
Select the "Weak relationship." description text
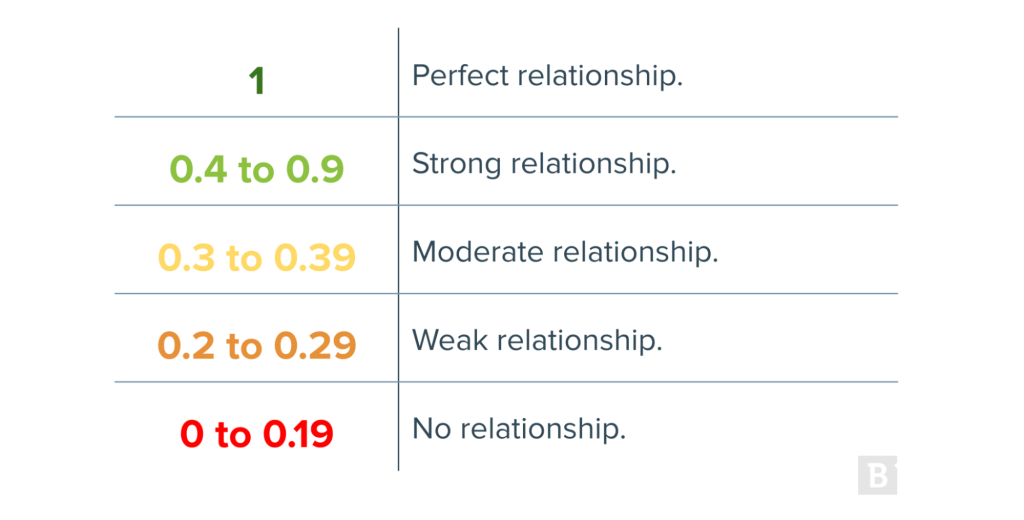[x=537, y=340]
